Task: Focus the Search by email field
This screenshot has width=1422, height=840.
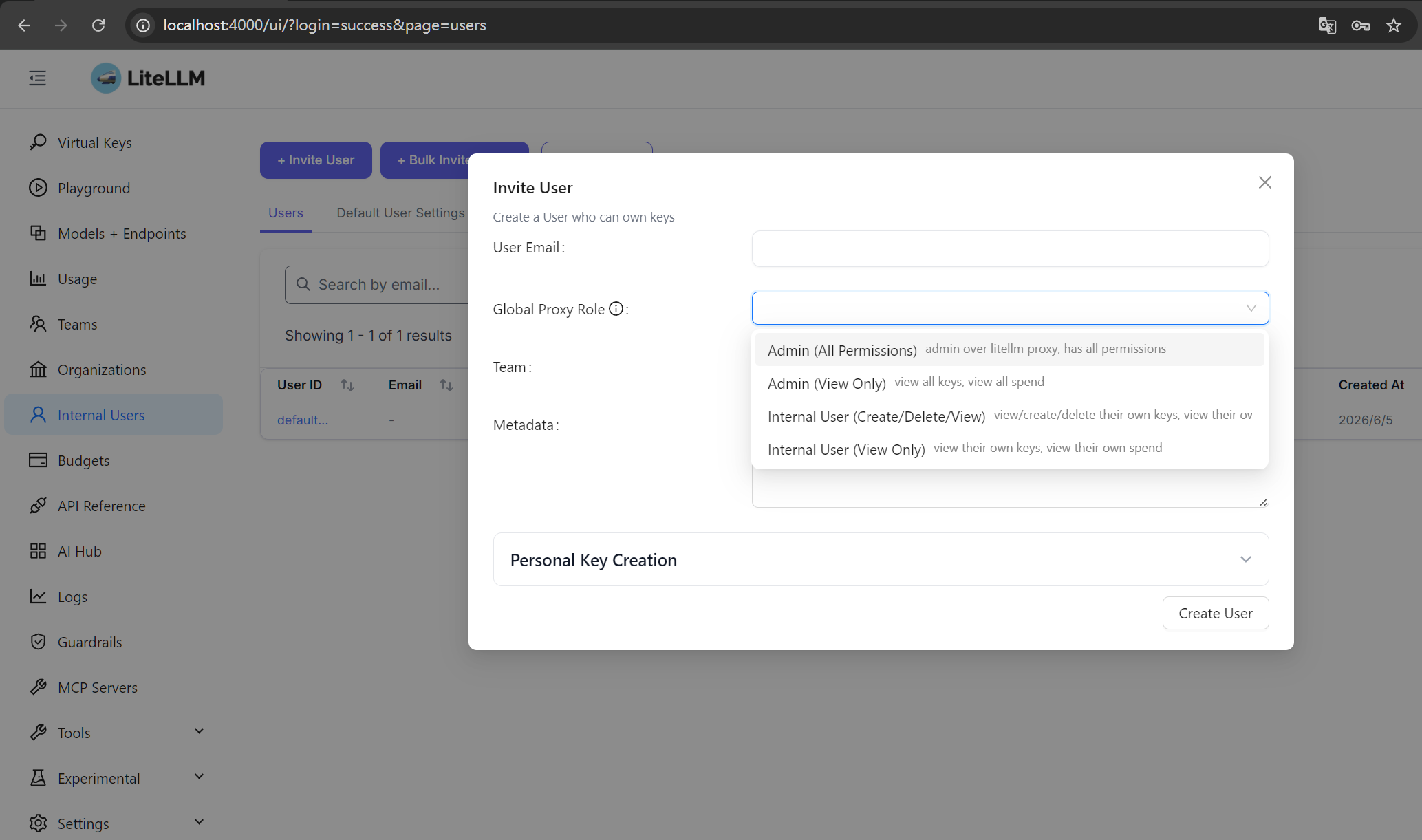Action: 377,285
